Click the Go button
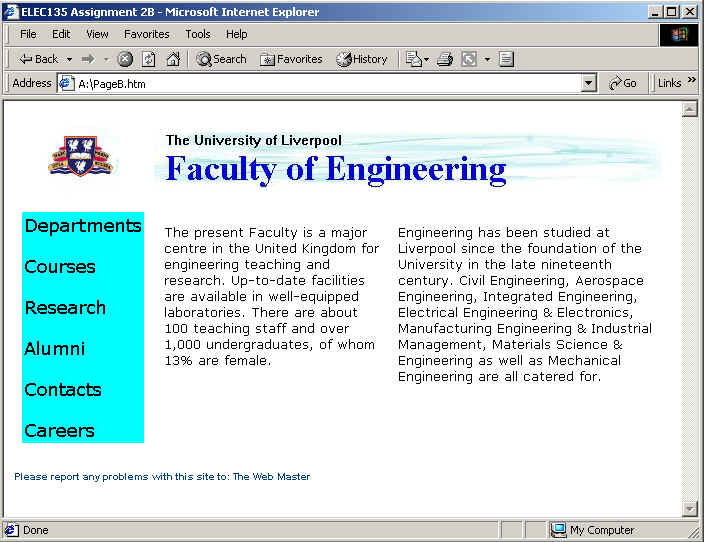Viewport: 704px width, 542px height. pyautogui.click(x=623, y=84)
